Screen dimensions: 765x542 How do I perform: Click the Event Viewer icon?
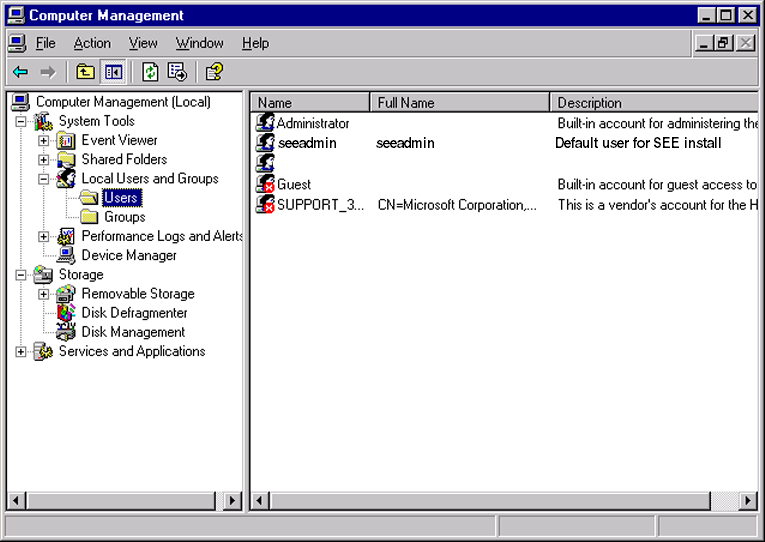pyautogui.click(x=66, y=141)
